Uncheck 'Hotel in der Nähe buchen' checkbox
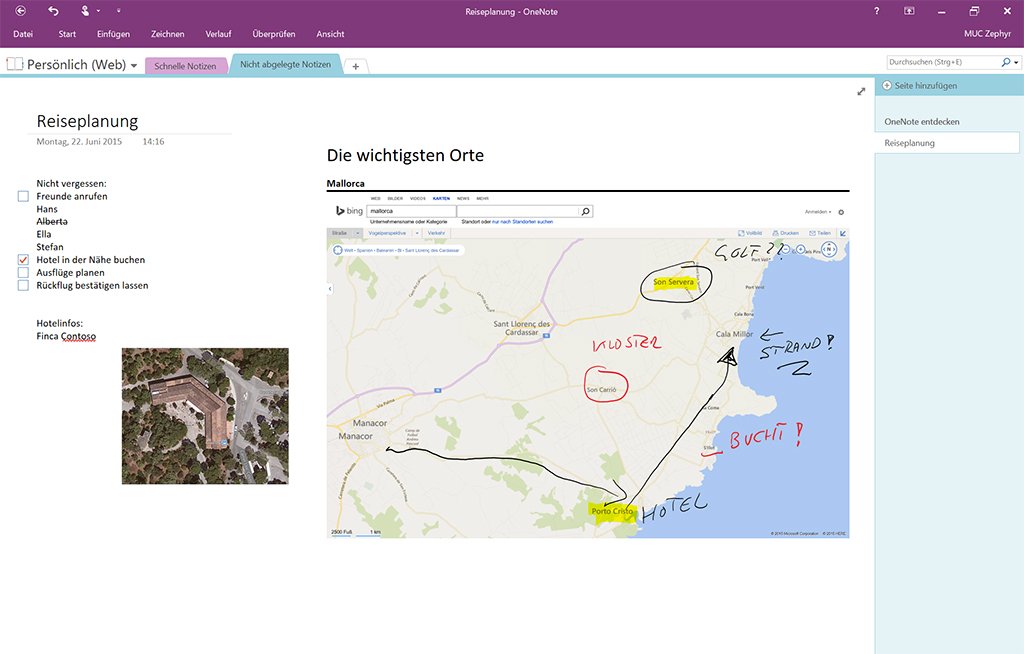This screenshot has width=1024, height=654. tap(23, 260)
